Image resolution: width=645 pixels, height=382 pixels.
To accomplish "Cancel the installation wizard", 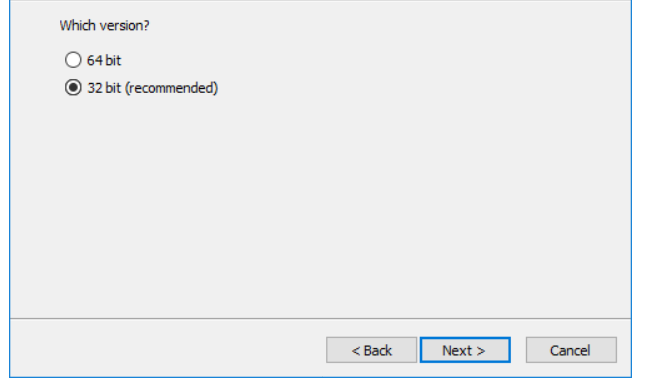I will coord(571,350).
